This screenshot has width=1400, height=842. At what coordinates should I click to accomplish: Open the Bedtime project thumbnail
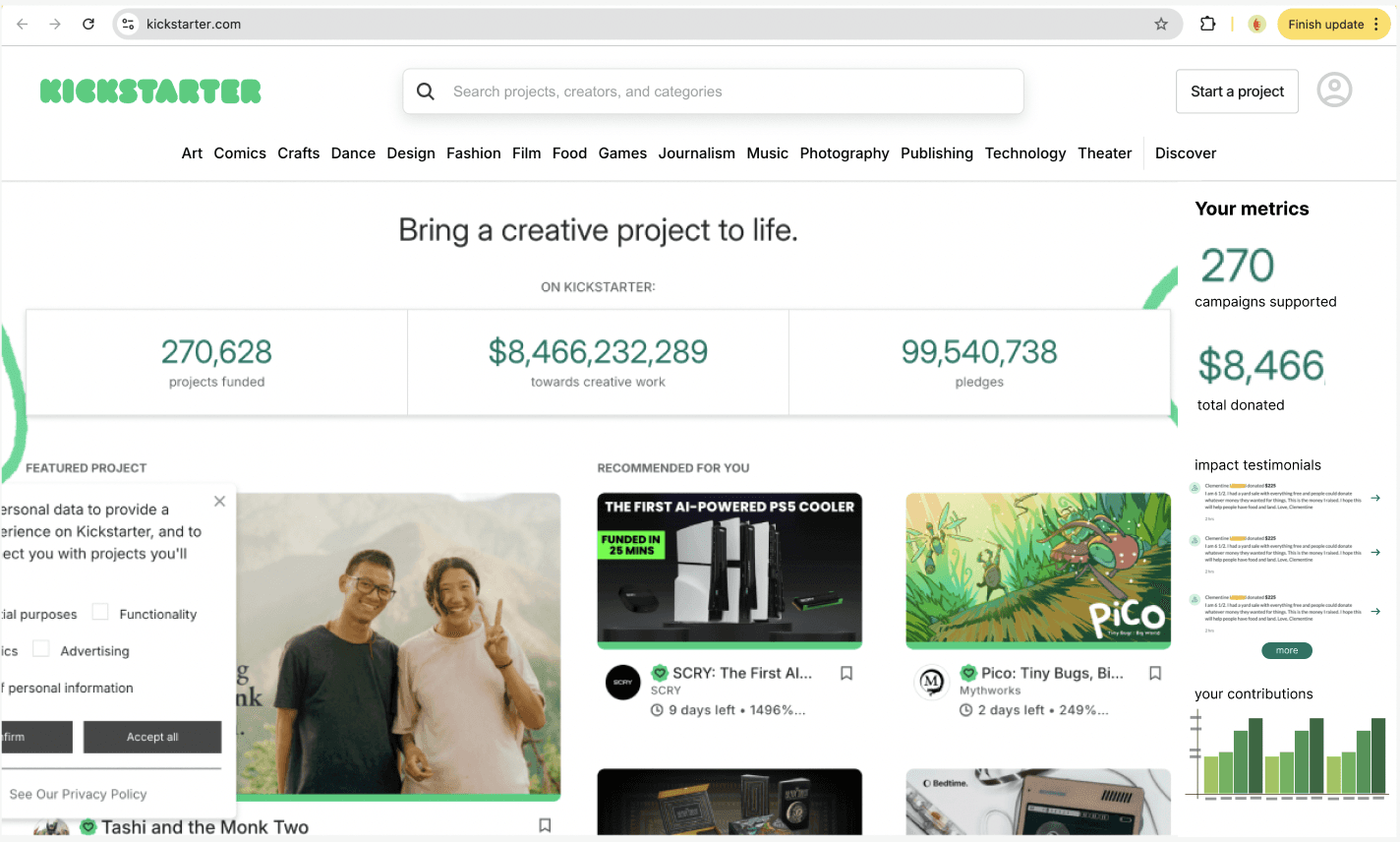pyautogui.click(x=1038, y=802)
